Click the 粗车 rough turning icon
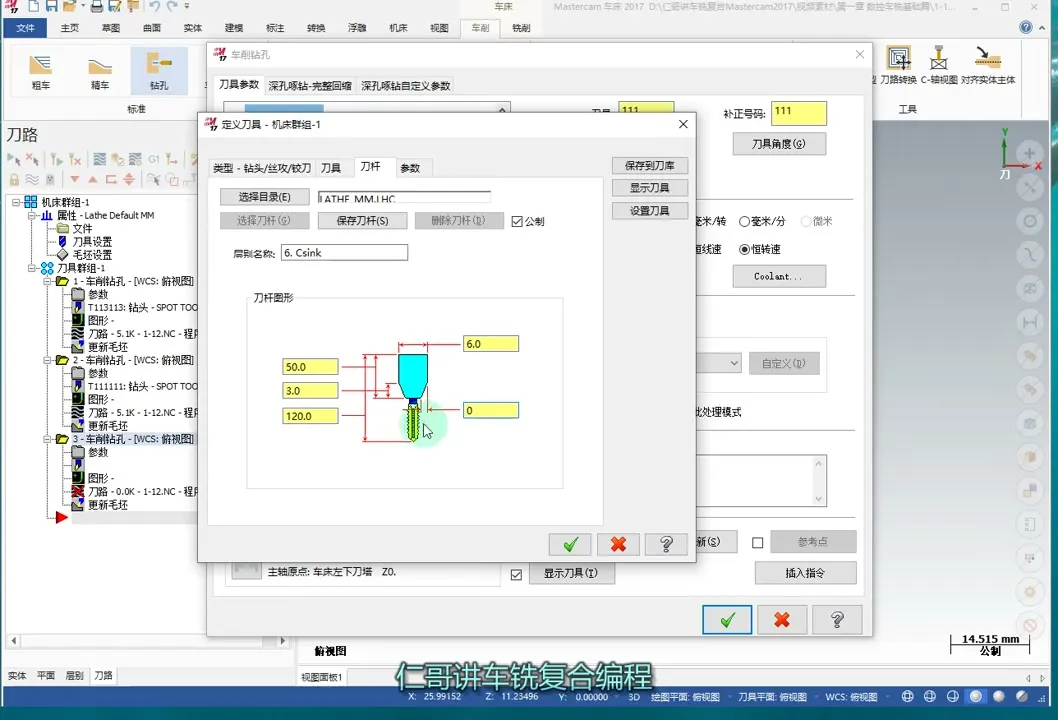 pos(41,71)
